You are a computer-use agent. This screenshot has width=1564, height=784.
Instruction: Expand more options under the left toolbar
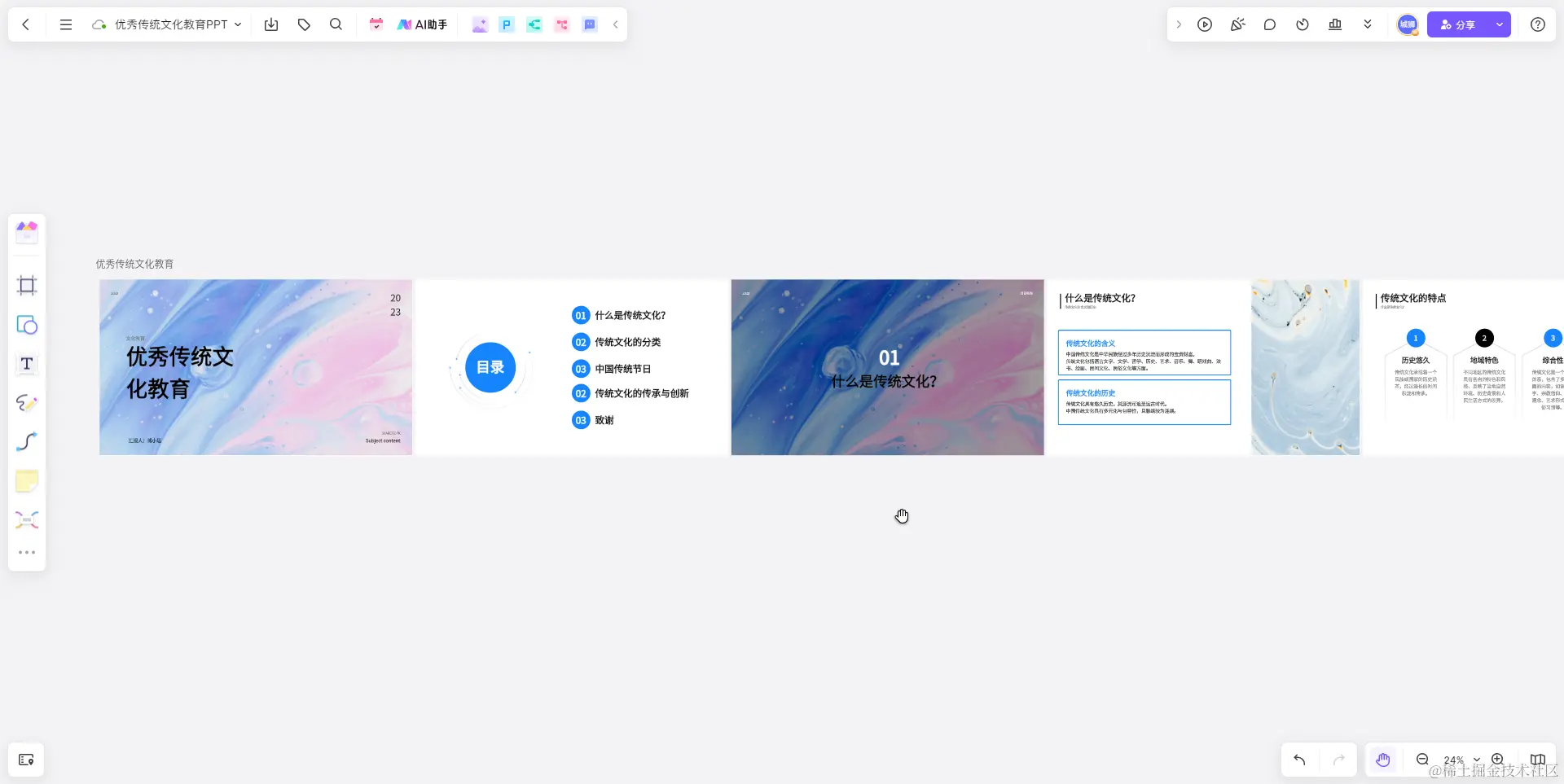27,552
